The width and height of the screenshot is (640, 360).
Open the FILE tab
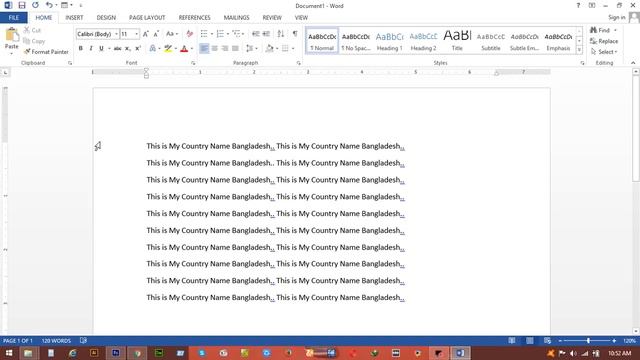(x=13, y=18)
